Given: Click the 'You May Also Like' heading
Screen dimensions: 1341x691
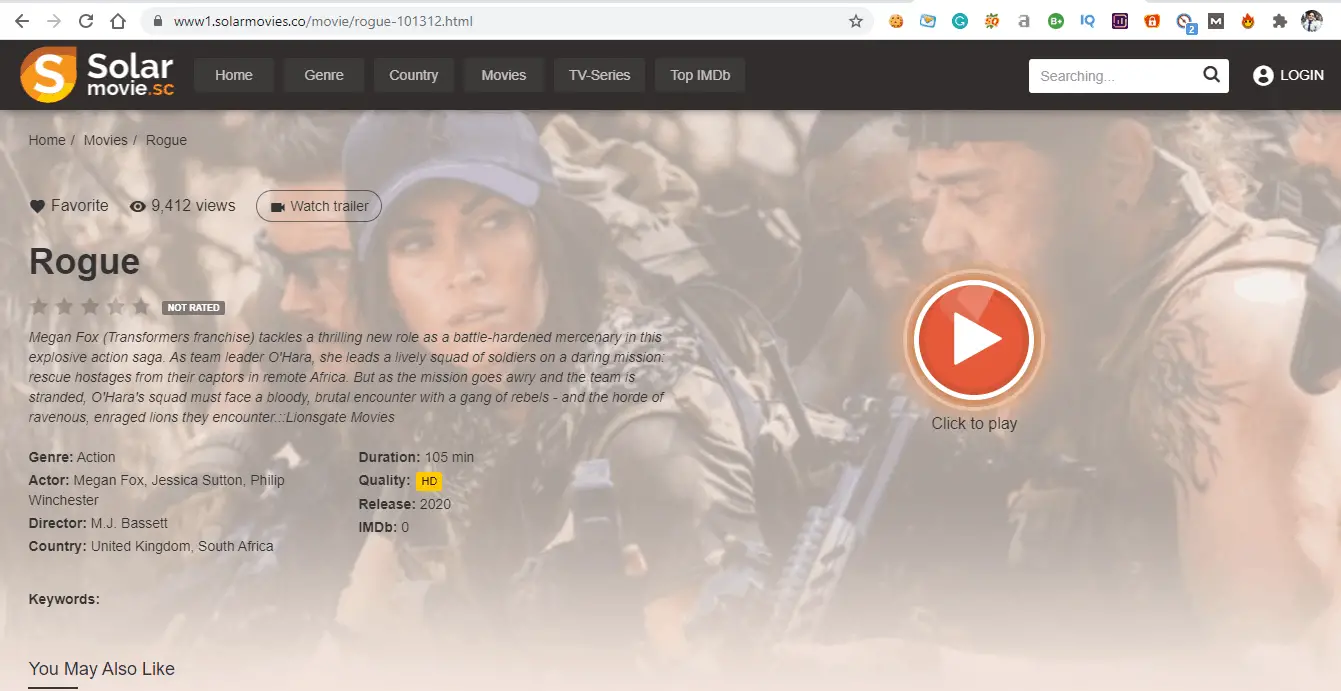Looking at the screenshot, I should click(102, 668).
